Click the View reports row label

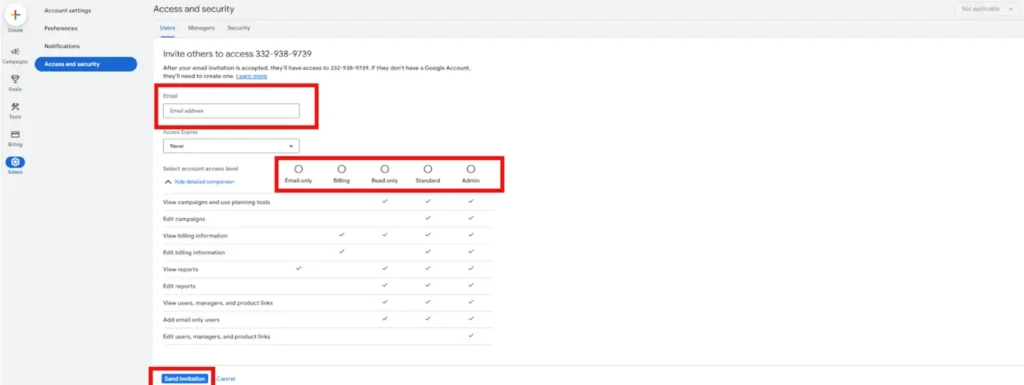coord(180,270)
